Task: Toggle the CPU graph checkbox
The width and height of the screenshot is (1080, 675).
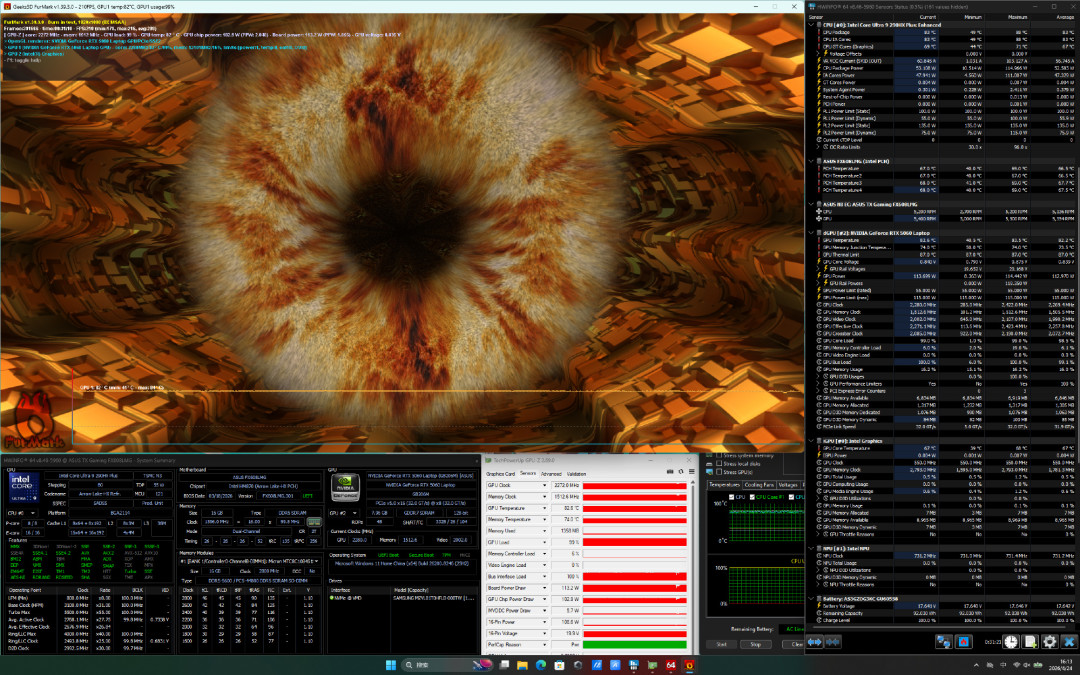Action: (x=731, y=497)
